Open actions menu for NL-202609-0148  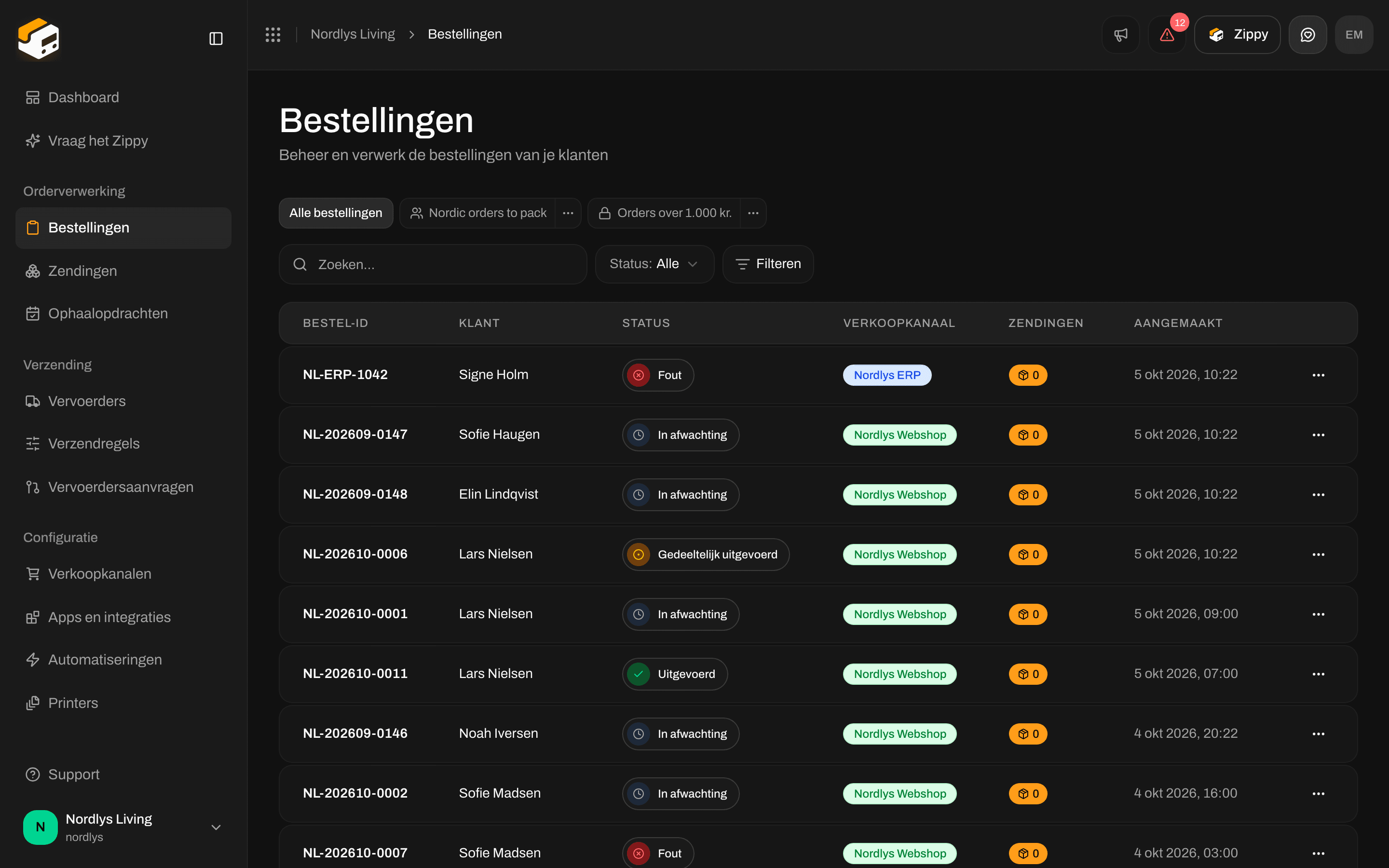[1319, 494]
